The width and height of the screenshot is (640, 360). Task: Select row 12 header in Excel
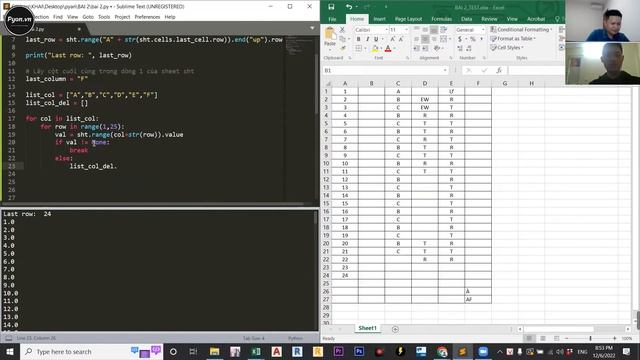[x=326, y=179]
